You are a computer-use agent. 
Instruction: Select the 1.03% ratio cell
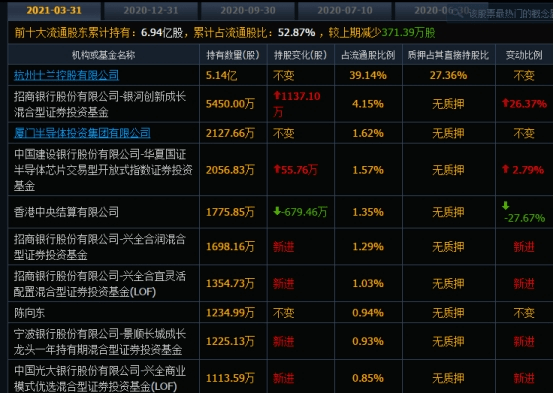368,283
